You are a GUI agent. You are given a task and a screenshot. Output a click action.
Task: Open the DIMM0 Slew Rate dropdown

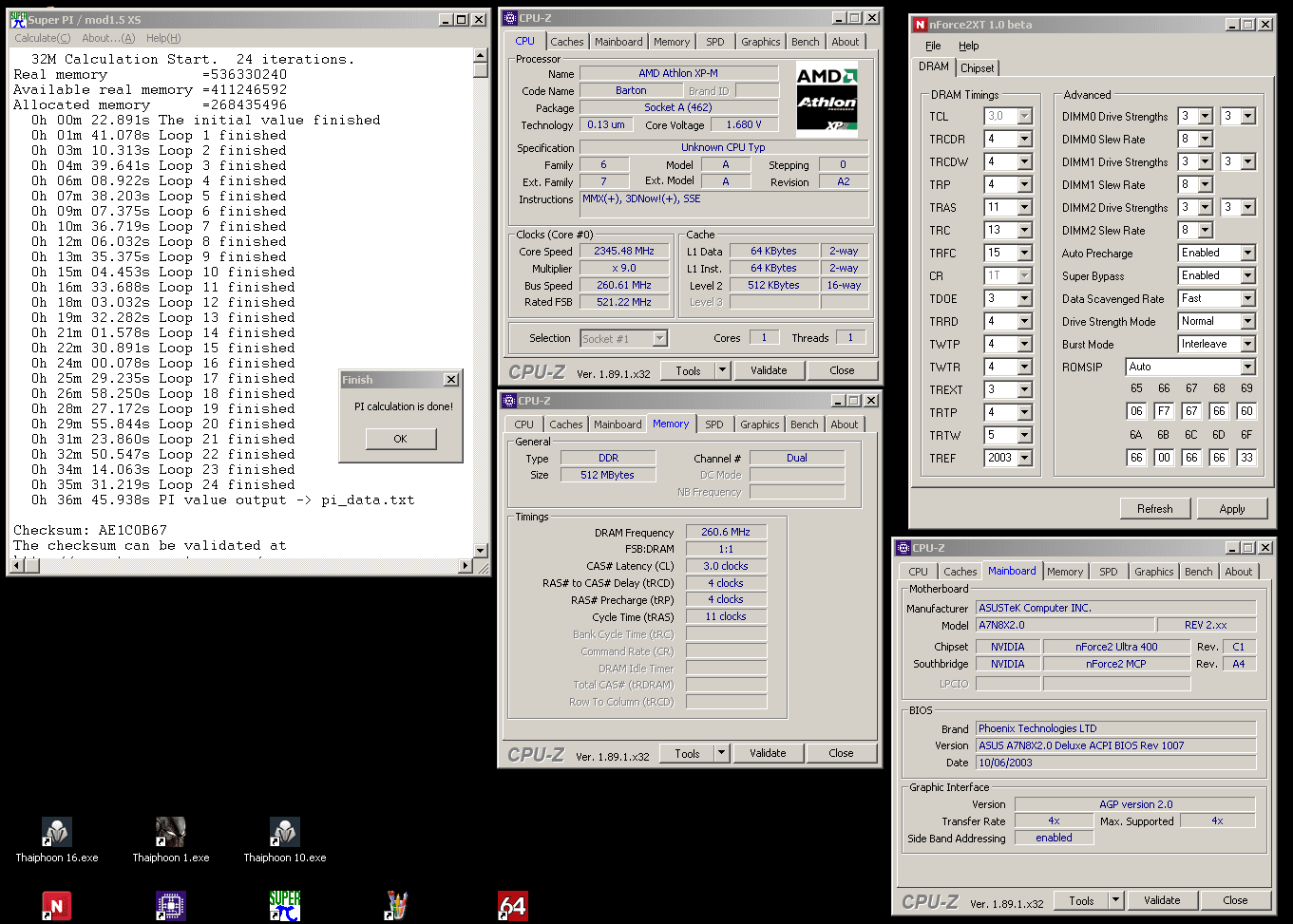tap(1206, 139)
